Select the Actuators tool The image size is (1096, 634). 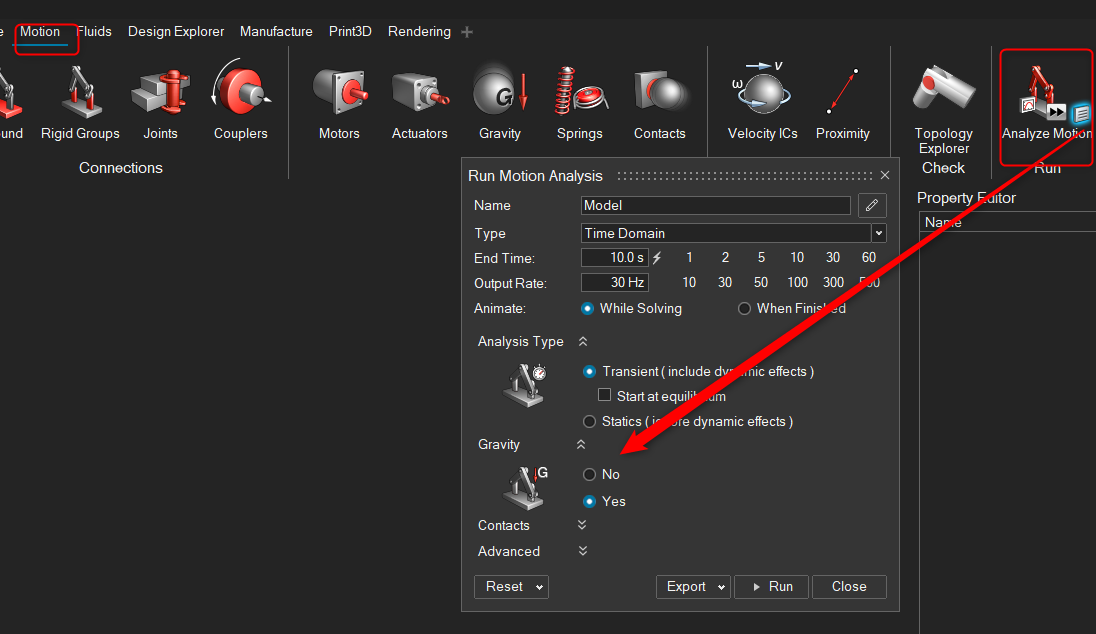point(419,103)
